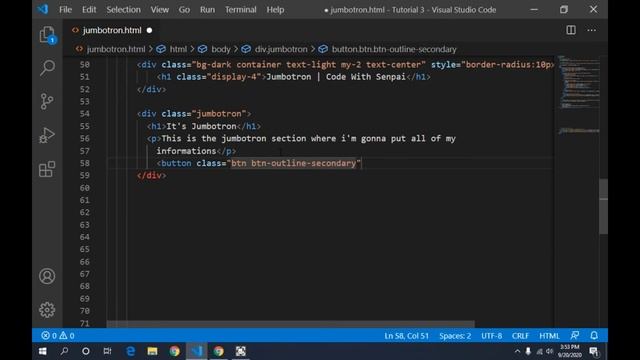Open the Search view in activity bar
This screenshot has height=360, width=640.
(x=47, y=68)
